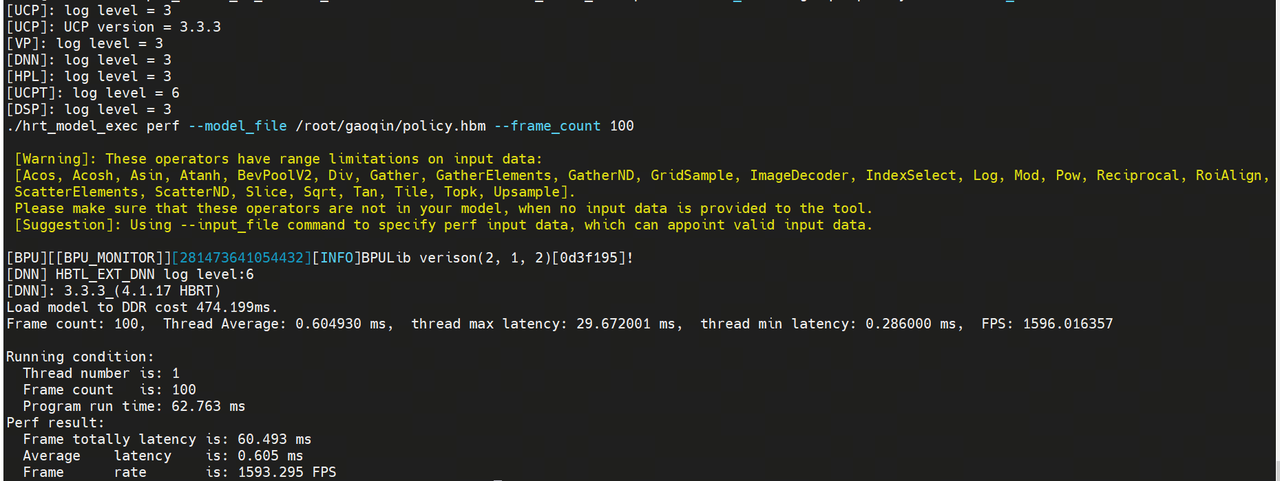
Task: Click the Load model to DDR cost line
Action: pos(142,307)
